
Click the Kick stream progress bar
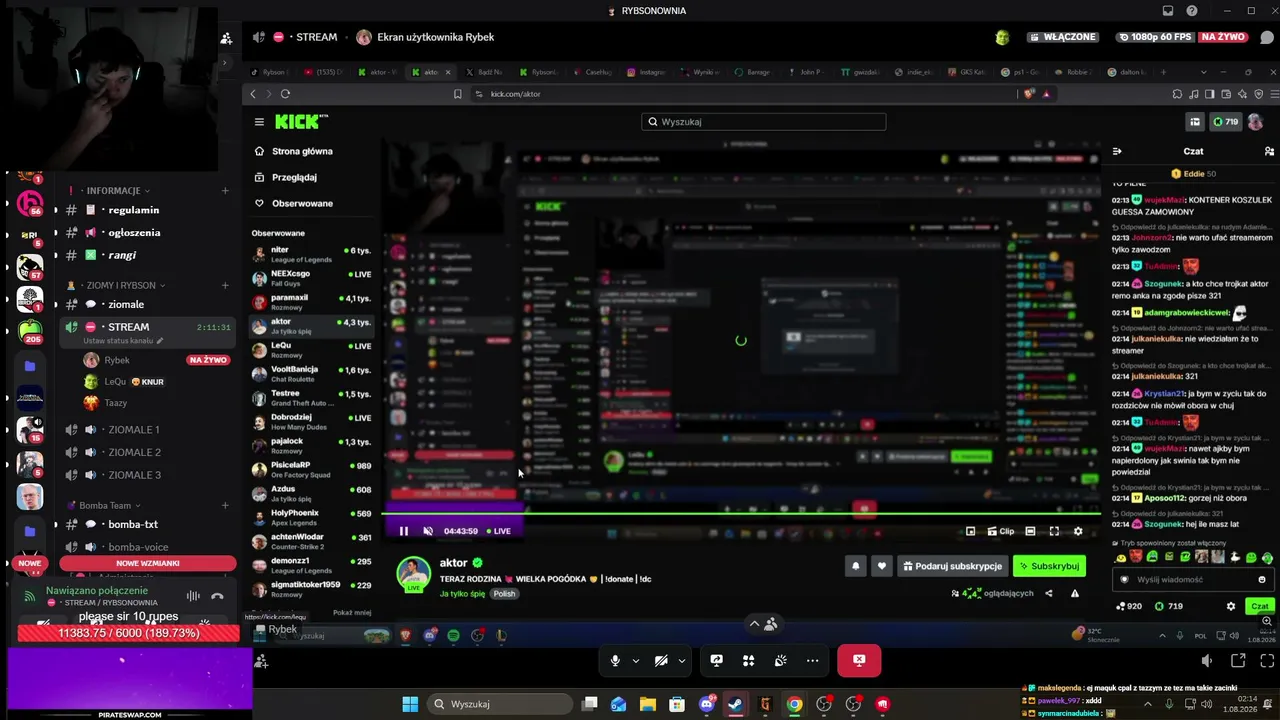point(741,515)
